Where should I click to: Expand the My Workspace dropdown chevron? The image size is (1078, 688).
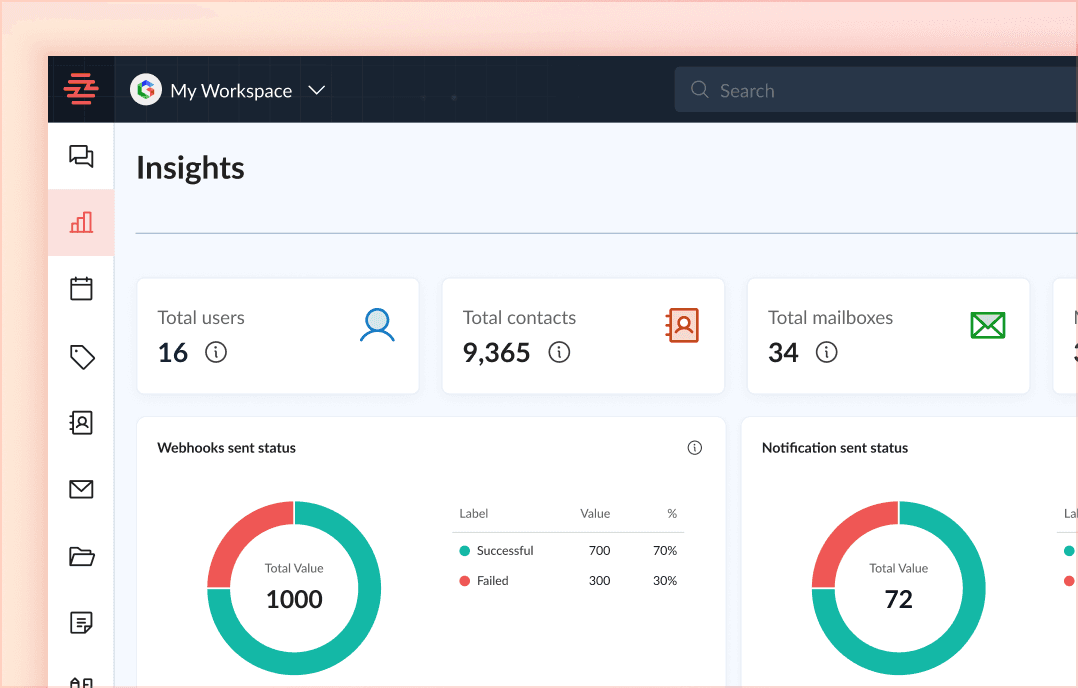[x=316, y=90]
